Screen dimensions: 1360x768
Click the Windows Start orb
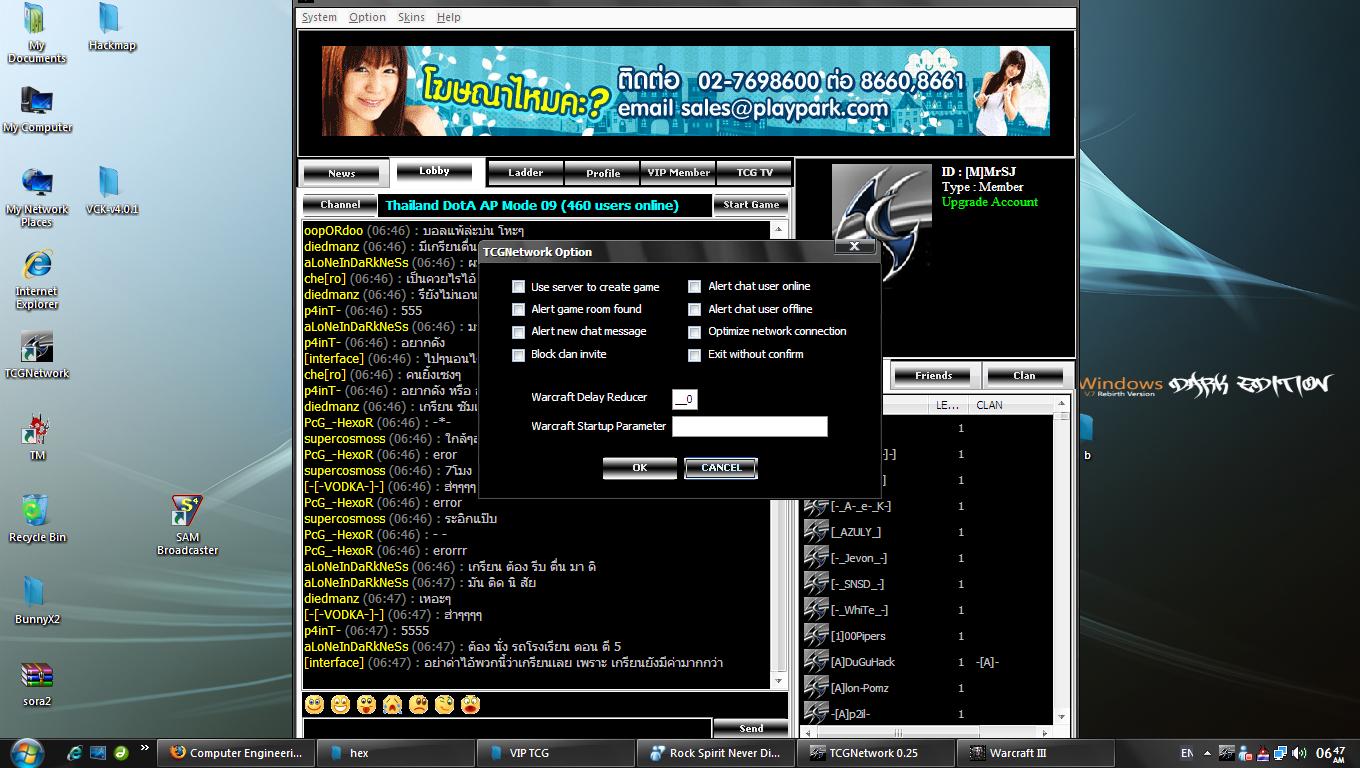click(x=25, y=752)
